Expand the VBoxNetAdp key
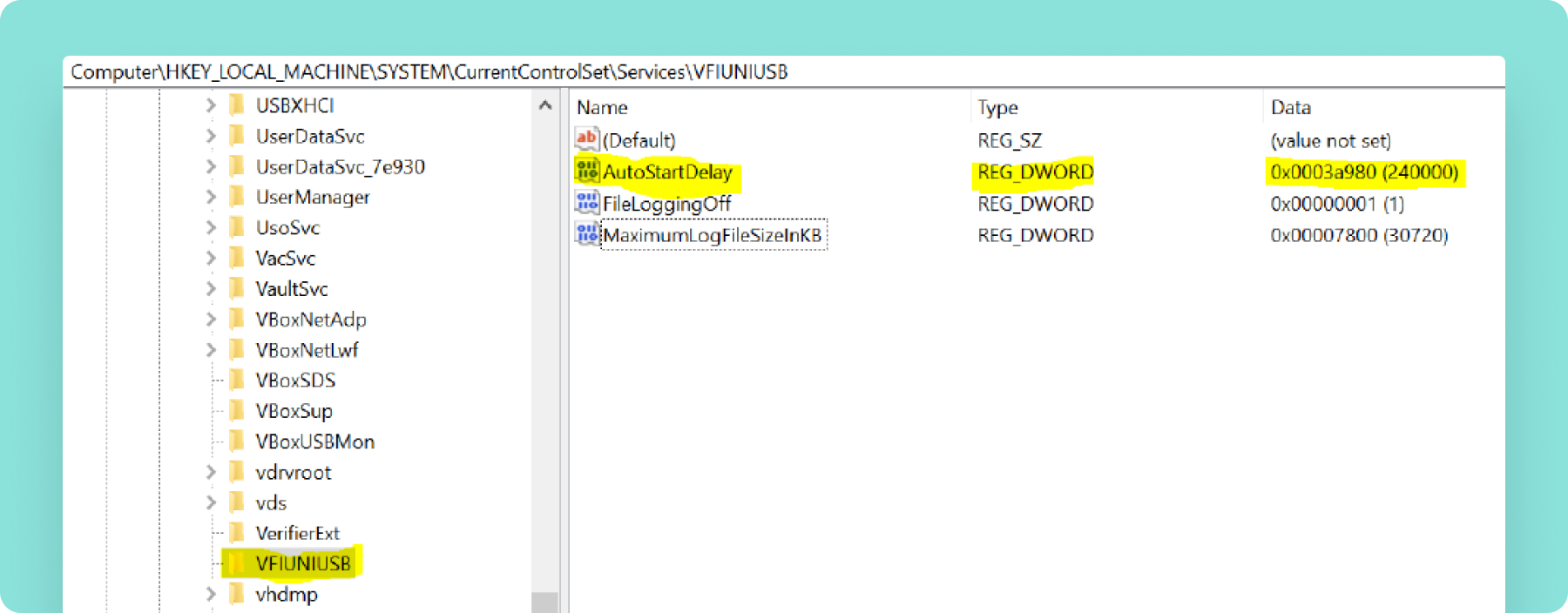The image size is (1568, 613). [211, 319]
